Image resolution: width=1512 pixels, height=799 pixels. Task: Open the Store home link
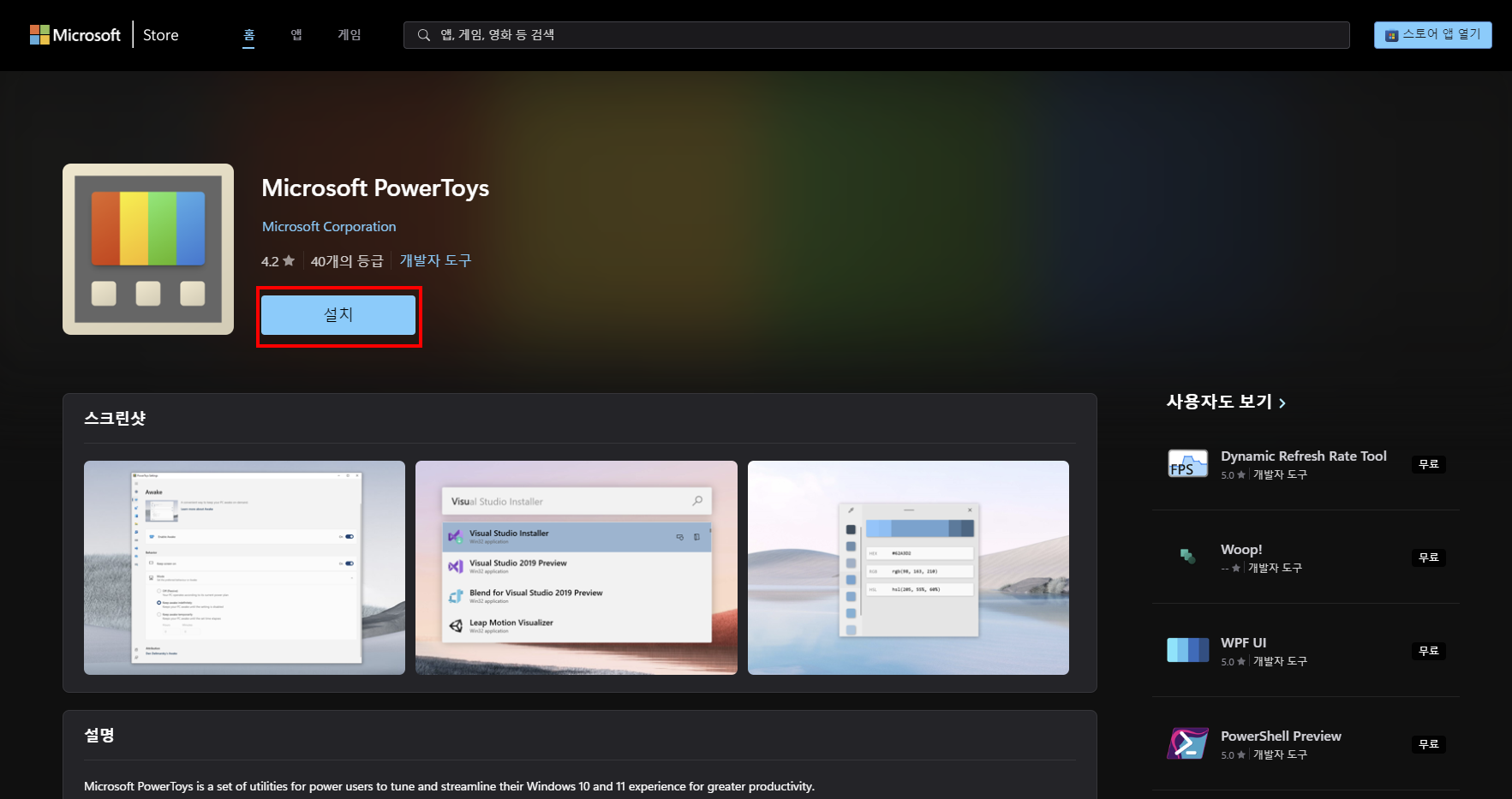coord(161,35)
